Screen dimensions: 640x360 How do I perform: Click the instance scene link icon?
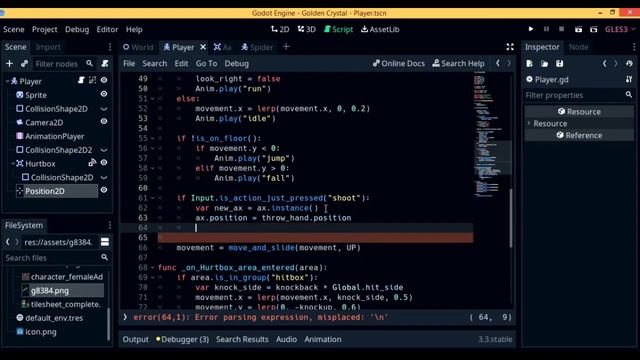tap(24, 64)
